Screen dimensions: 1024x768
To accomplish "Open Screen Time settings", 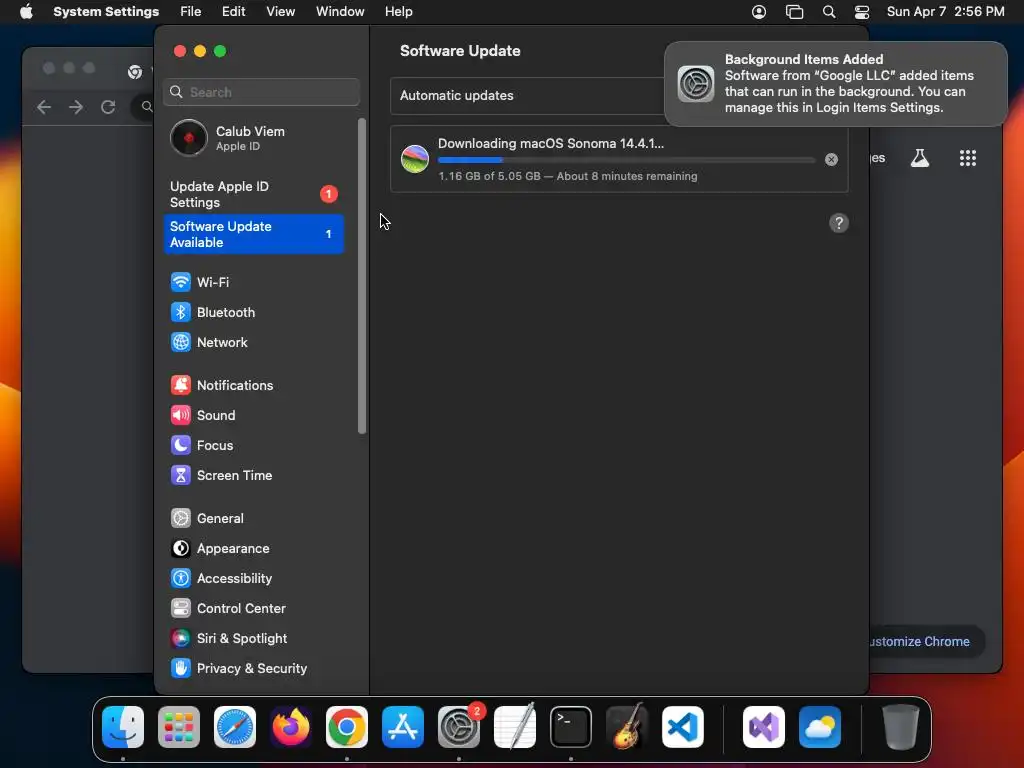I will click(253, 475).
